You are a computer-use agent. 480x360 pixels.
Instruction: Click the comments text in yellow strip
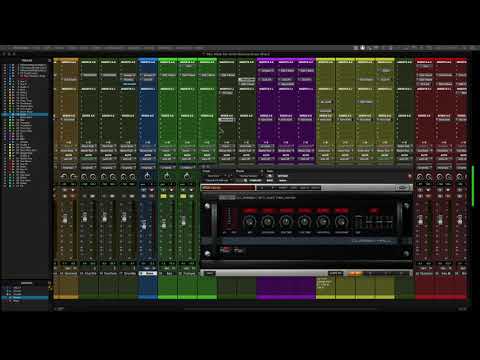pos(324,283)
